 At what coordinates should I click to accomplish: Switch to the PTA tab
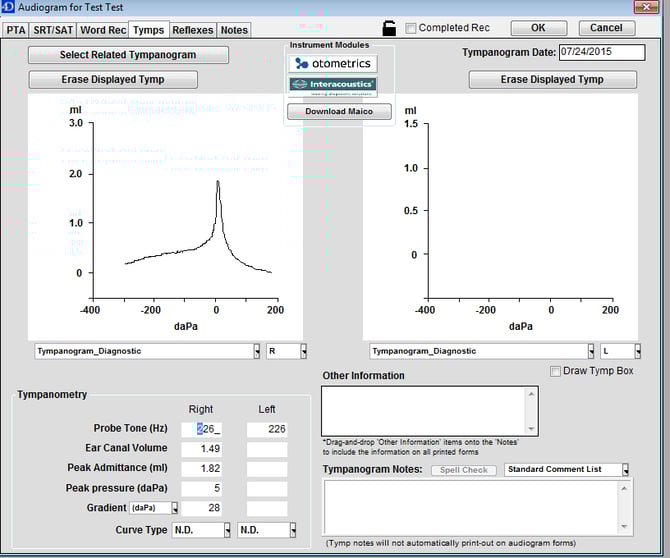point(16,30)
